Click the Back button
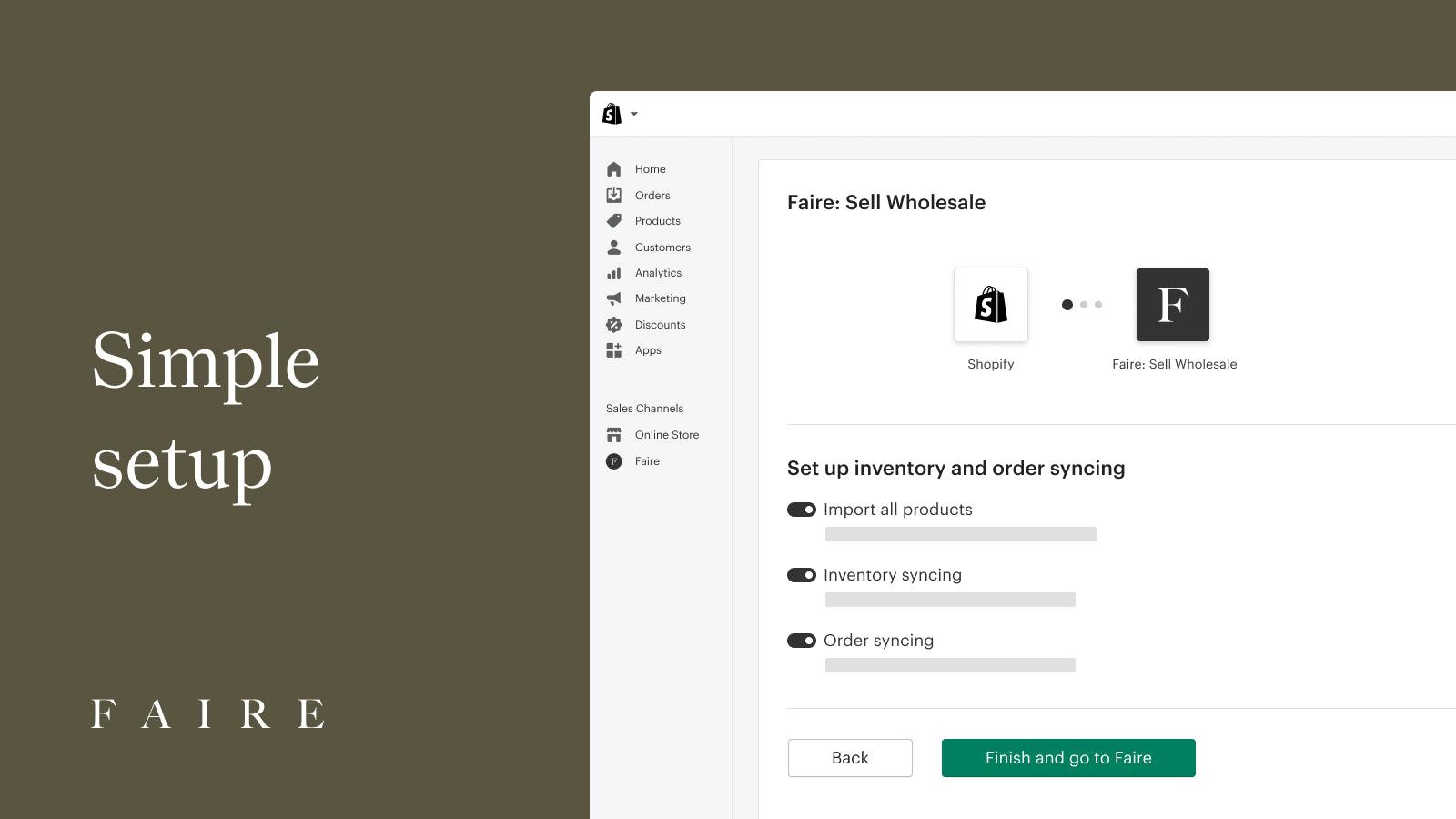The image size is (1456, 819). tap(850, 758)
